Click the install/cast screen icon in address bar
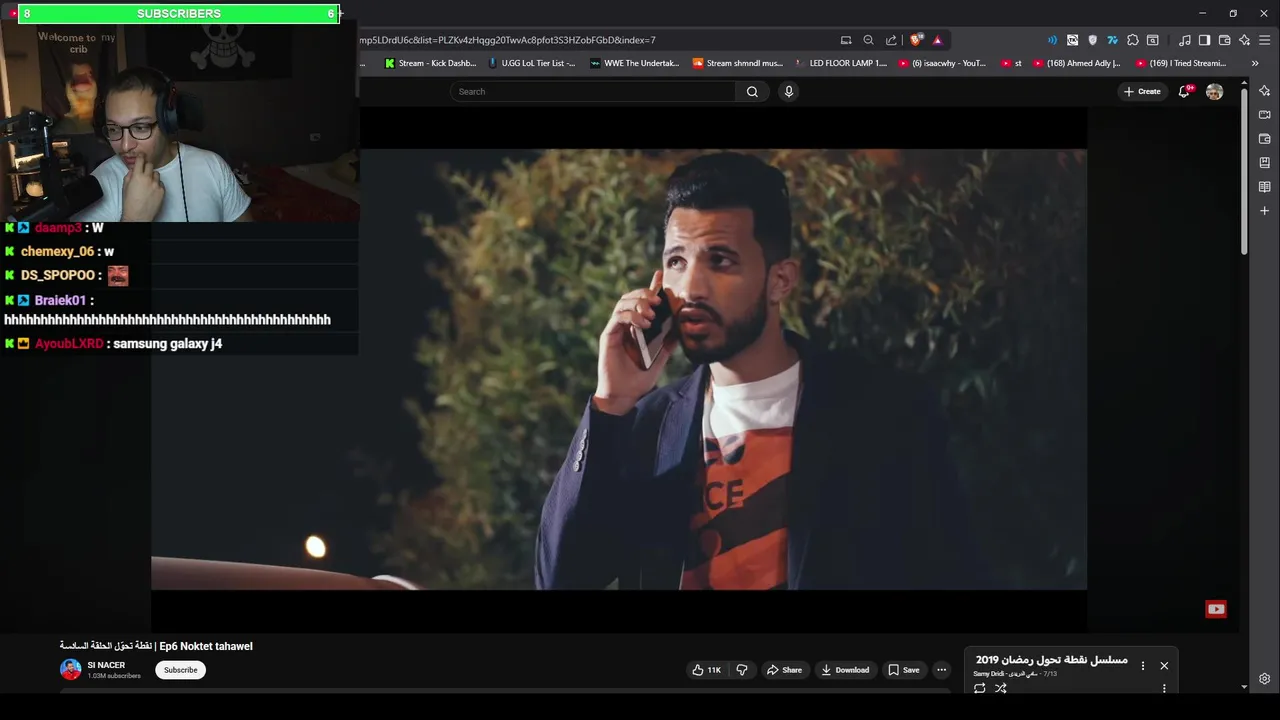 [846, 40]
